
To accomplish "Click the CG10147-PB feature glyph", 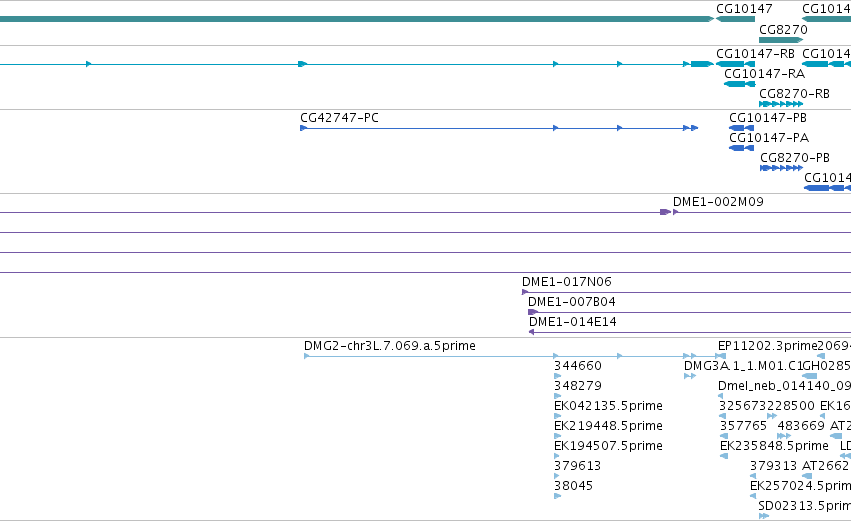I will pos(741,128).
